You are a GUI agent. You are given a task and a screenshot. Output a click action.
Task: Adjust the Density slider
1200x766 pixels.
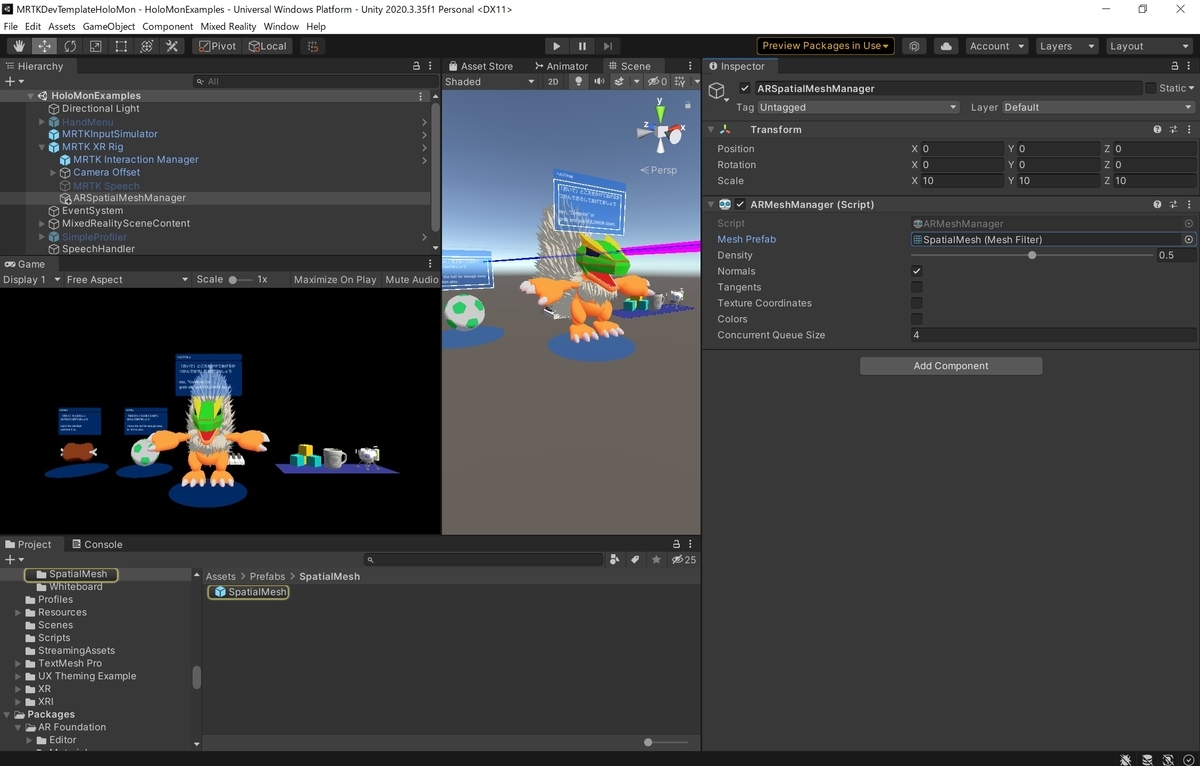pyautogui.click(x=1032, y=255)
